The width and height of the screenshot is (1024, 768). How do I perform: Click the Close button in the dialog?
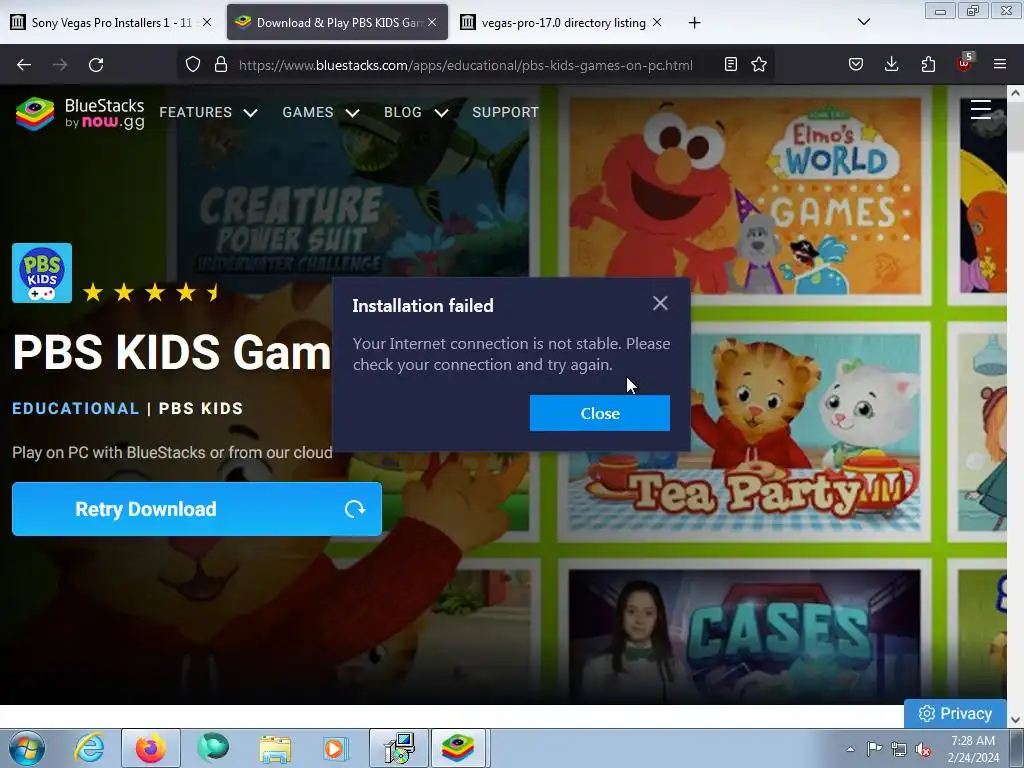[600, 413]
